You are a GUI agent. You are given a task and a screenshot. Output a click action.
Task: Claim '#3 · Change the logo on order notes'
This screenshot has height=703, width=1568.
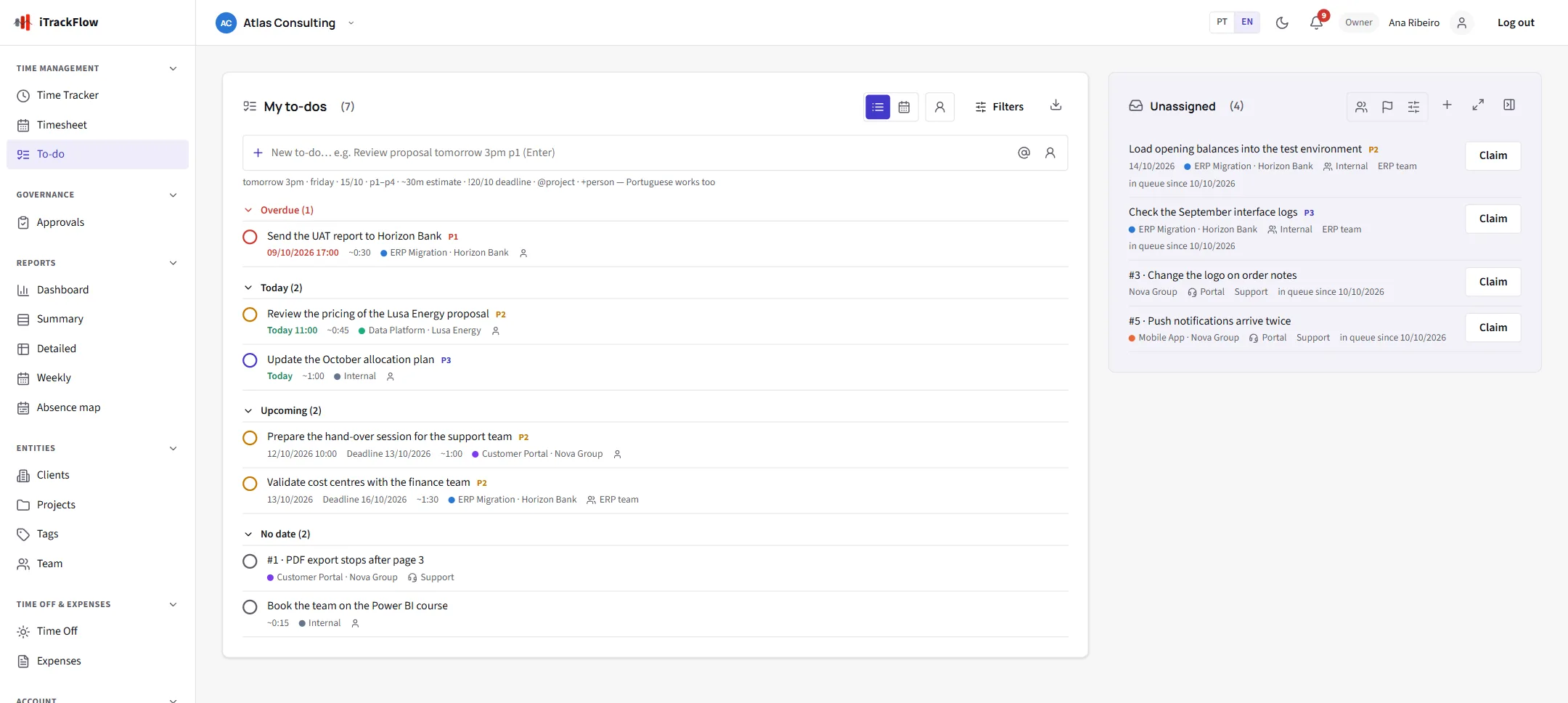[1493, 282]
